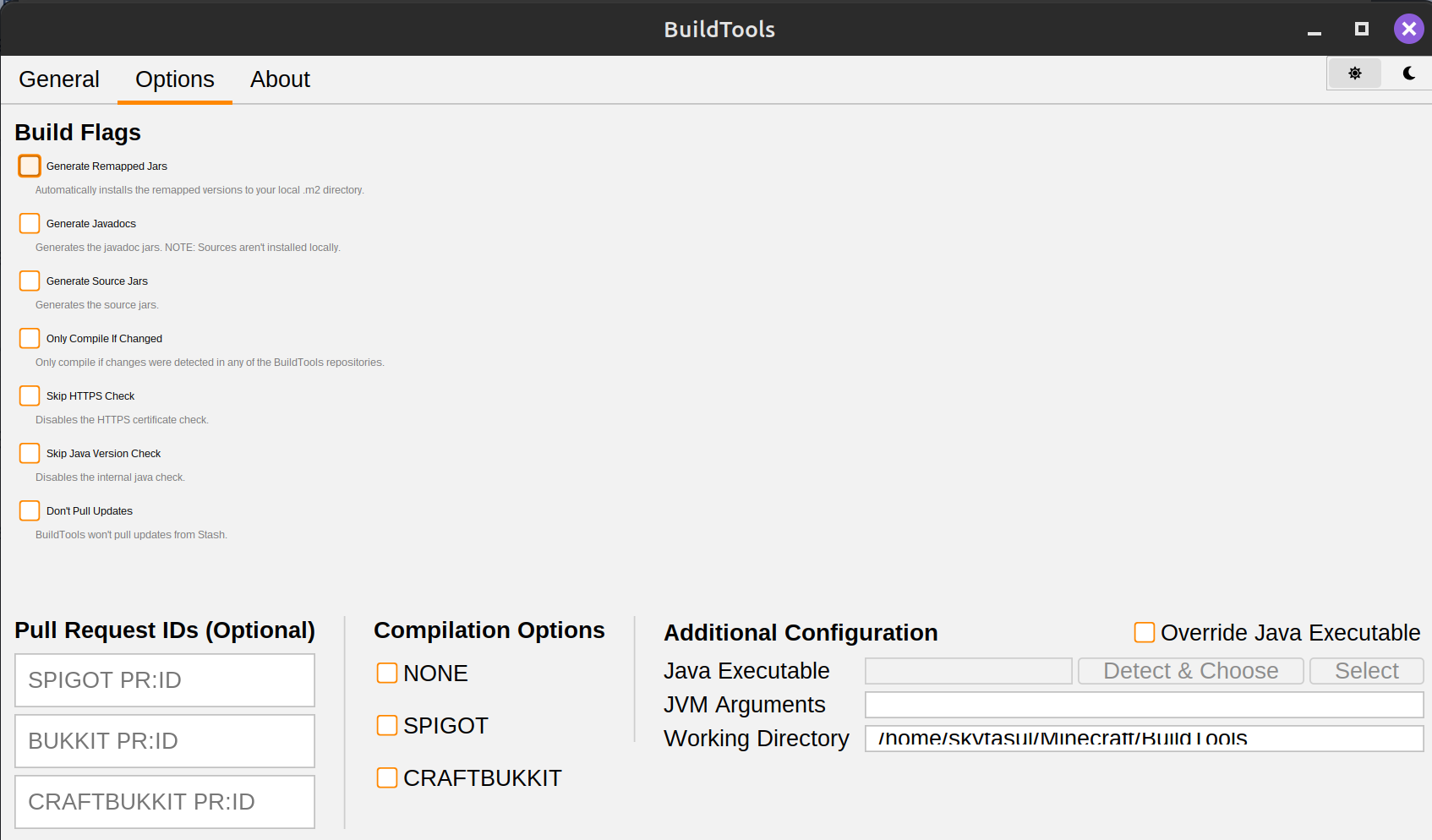Enable Generate Remapped Jars checkbox
The height and width of the screenshot is (840, 1432).
(30, 166)
